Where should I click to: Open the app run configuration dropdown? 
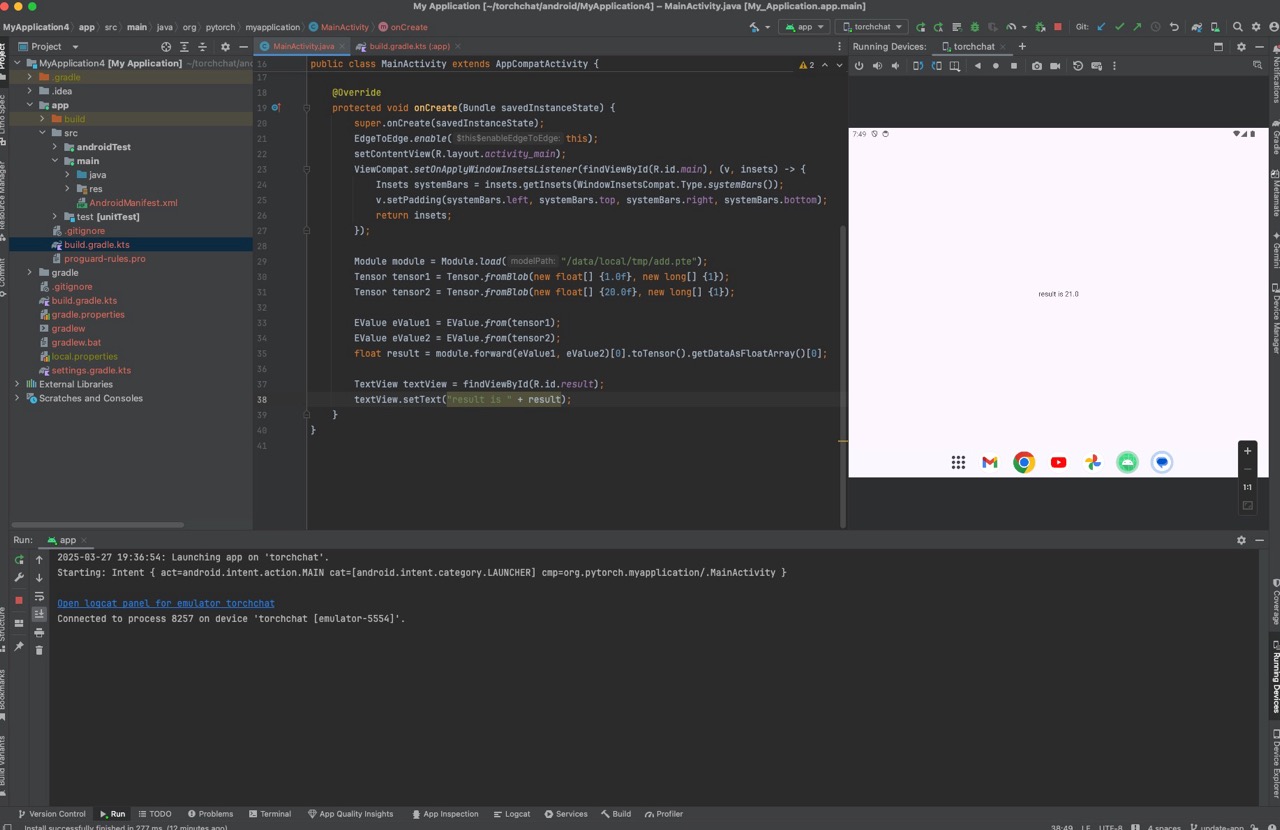click(804, 27)
